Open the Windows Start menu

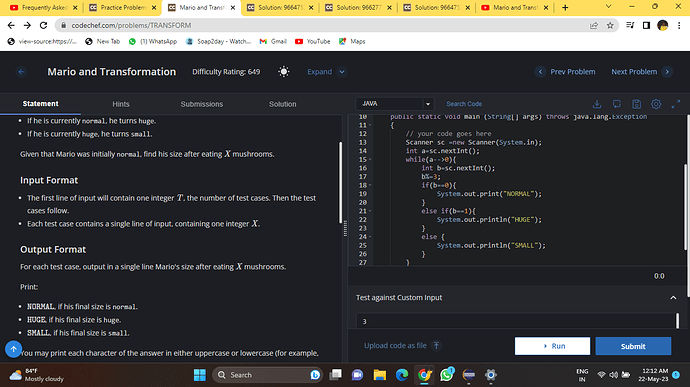pyautogui.click(x=200, y=375)
